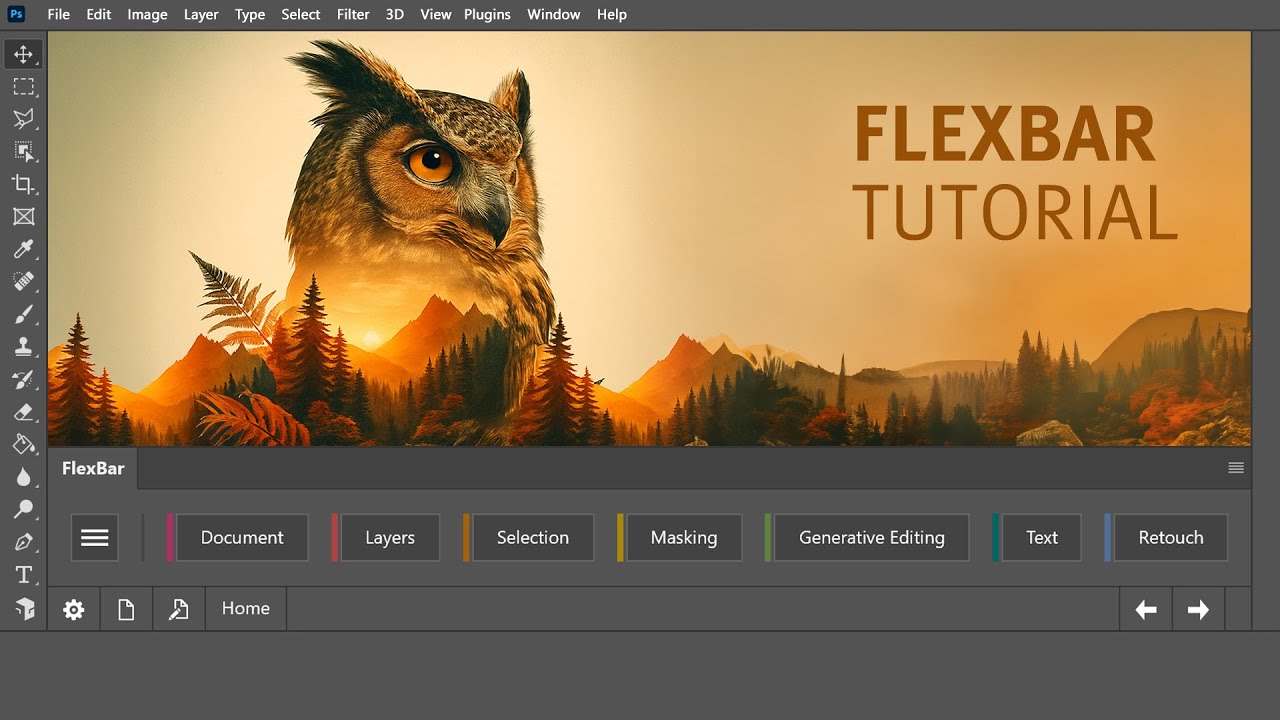The width and height of the screenshot is (1280, 720).
Task: Open the FlexBar hamburger menu button
Action: tap(95, 538)
